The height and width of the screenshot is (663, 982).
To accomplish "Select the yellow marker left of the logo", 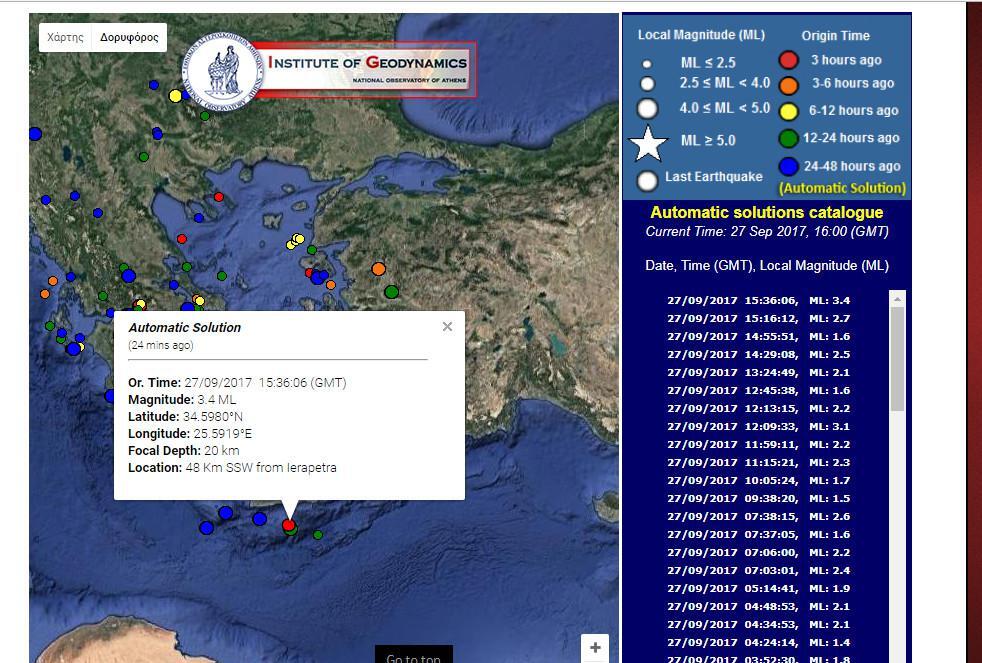I will tap(176, 96).
